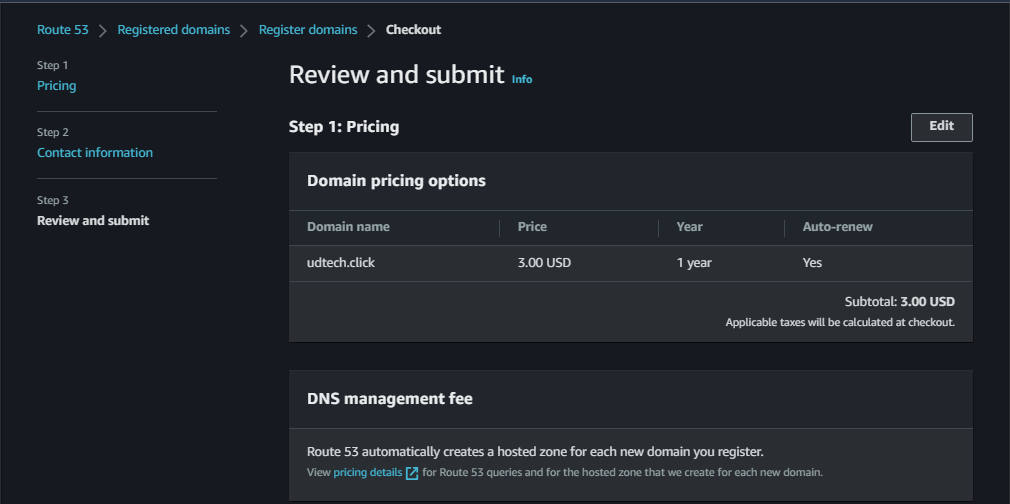The width and height of the screenshot is (1010, 504).
Task: Select the Checkout breadcrumb item
Action: click(x=413, y=30)
